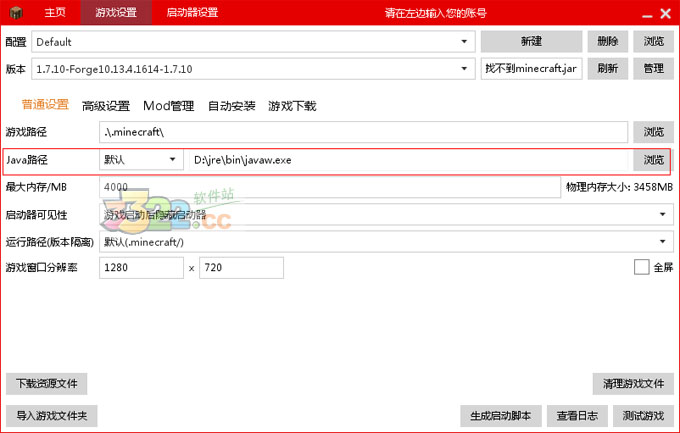
Task: Click the 最大内存/MB input field
Action: coord(330,187)
